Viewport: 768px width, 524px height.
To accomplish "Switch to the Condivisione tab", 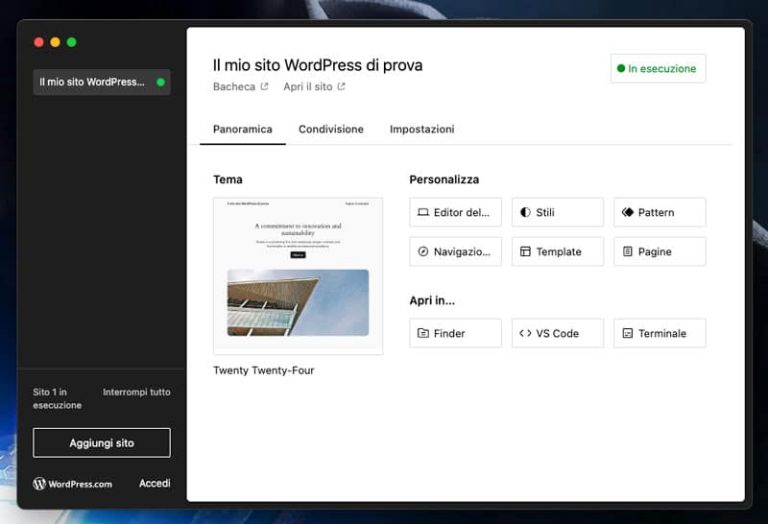I will point(331,129).
